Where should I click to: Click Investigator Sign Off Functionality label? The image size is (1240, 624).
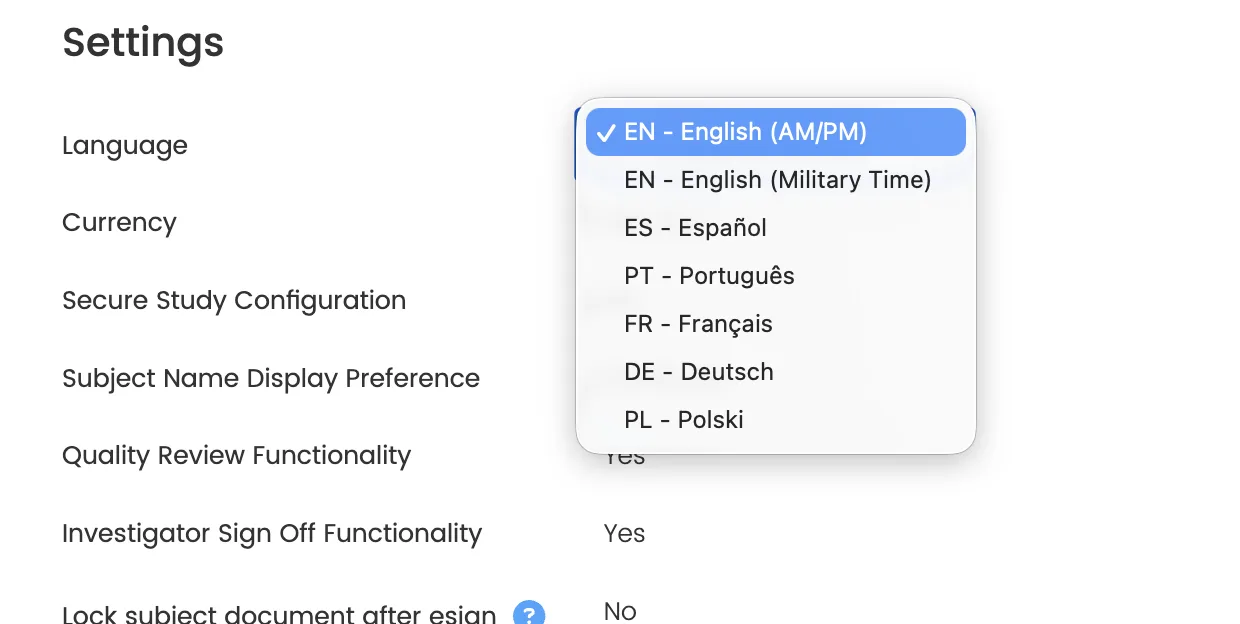(x=272, y=534)
